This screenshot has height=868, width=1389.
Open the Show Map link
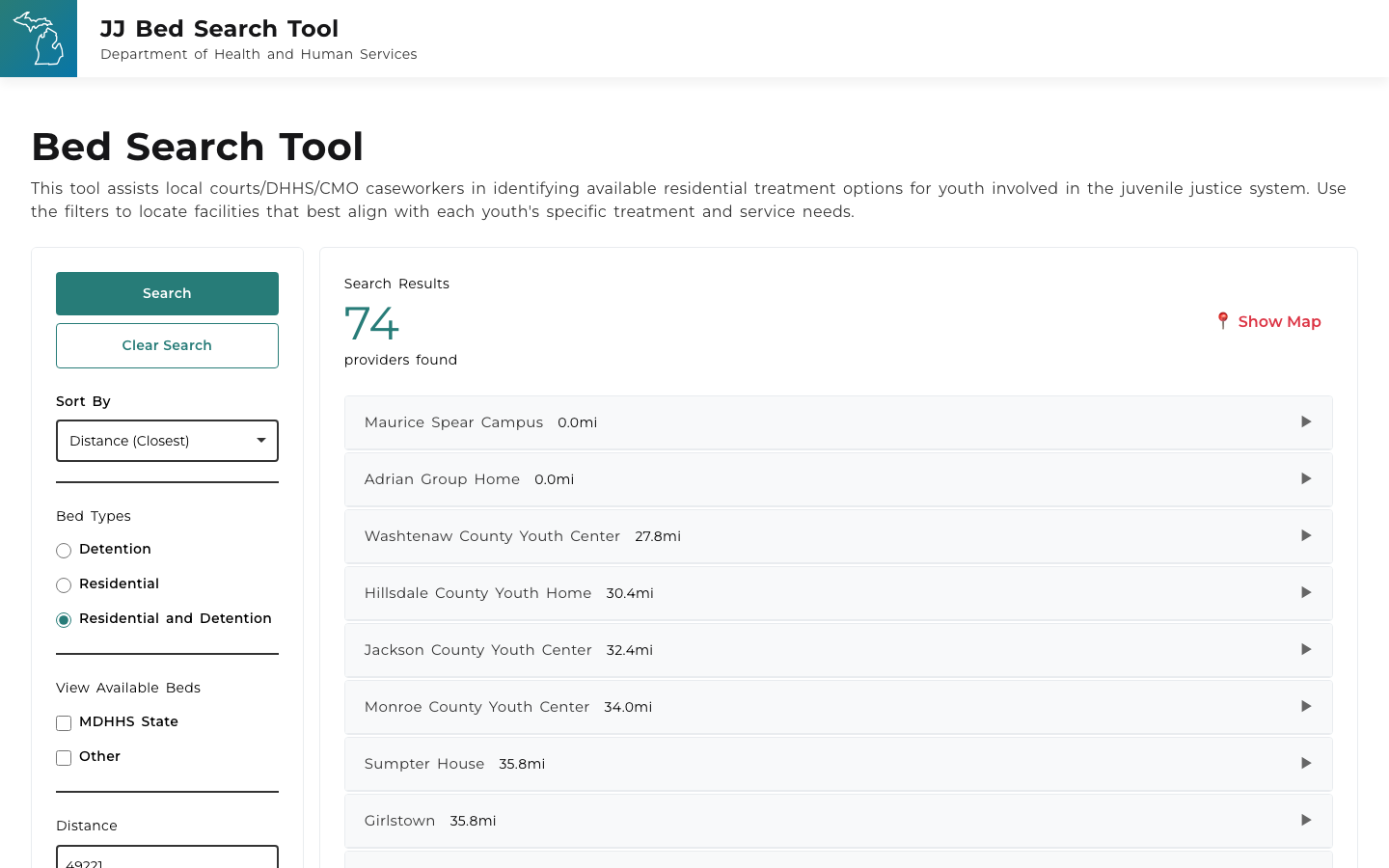[1279, 321]
